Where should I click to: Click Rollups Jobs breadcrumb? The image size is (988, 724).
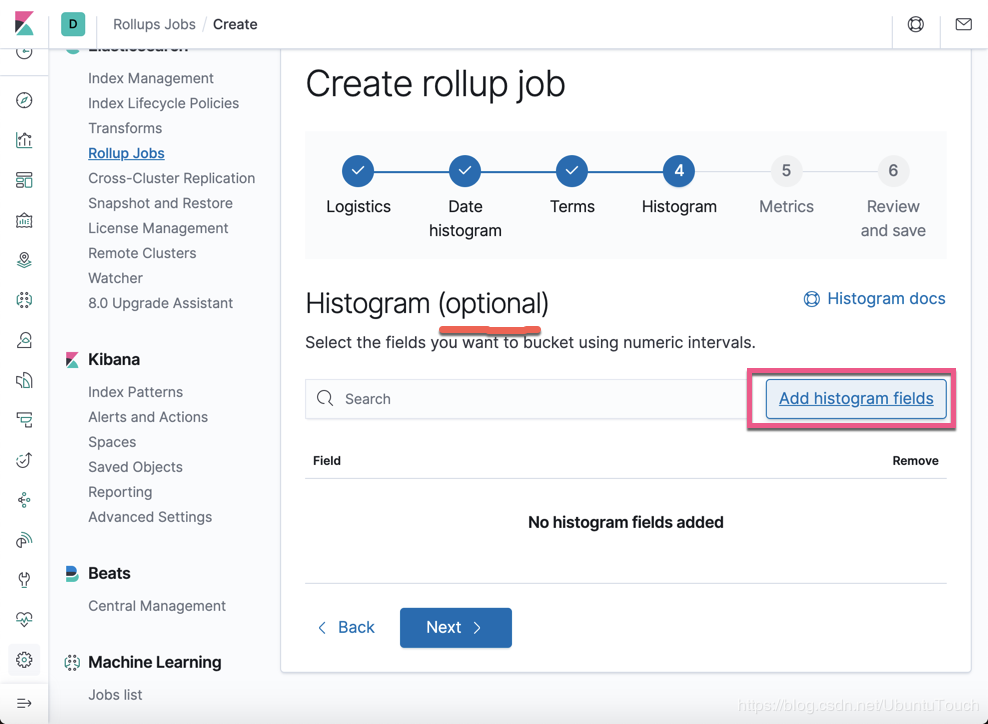154,24
